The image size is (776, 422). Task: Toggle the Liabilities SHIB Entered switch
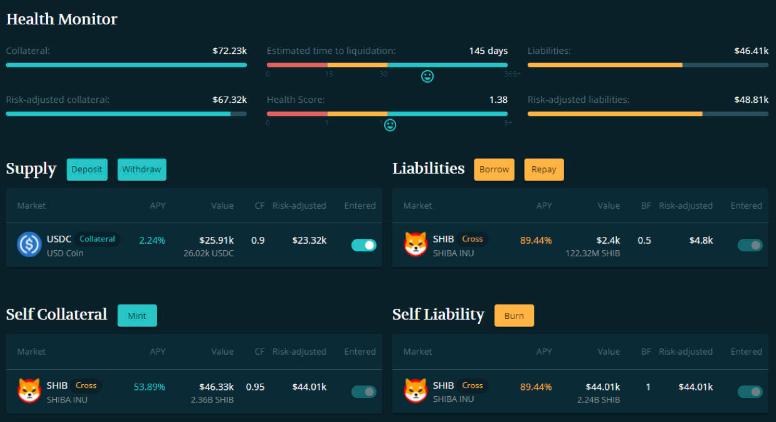749,245
